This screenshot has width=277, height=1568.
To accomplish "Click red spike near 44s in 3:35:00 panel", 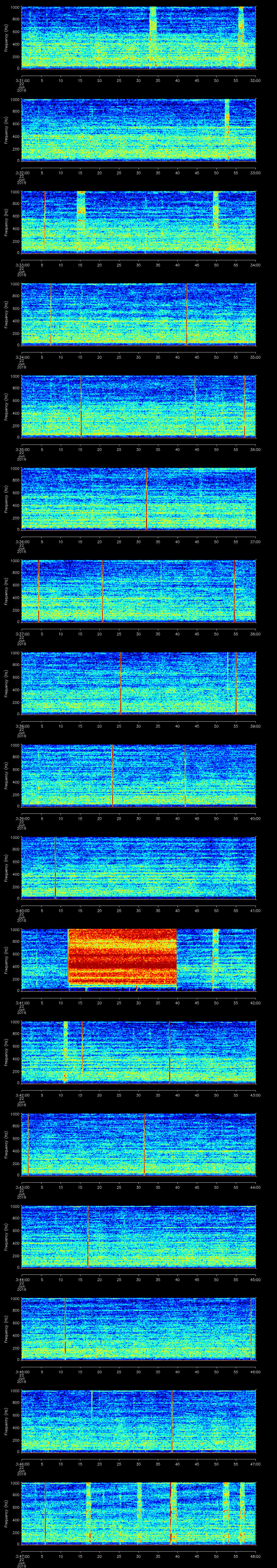I will (x=195, y=406).
